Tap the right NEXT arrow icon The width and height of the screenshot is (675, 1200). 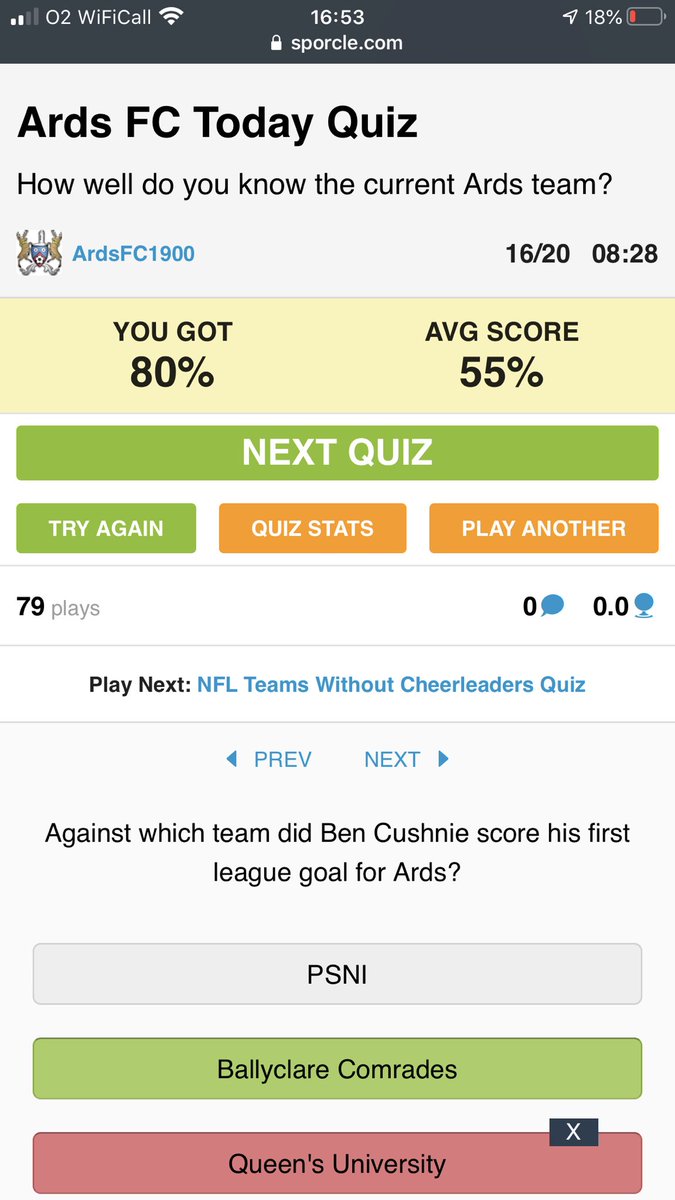pos(443,759)
